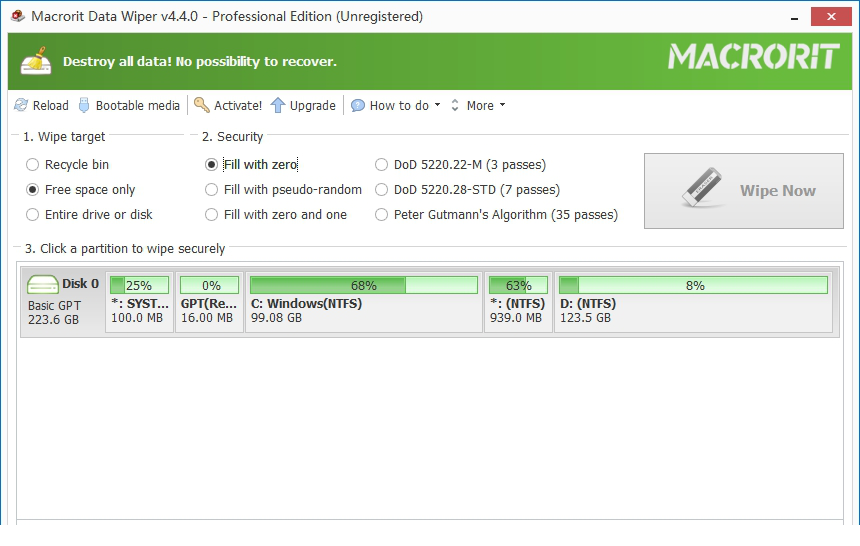This screenshot has height=546, width=860.
Task: Click the How to do help icon
Action: coord(358,105)
